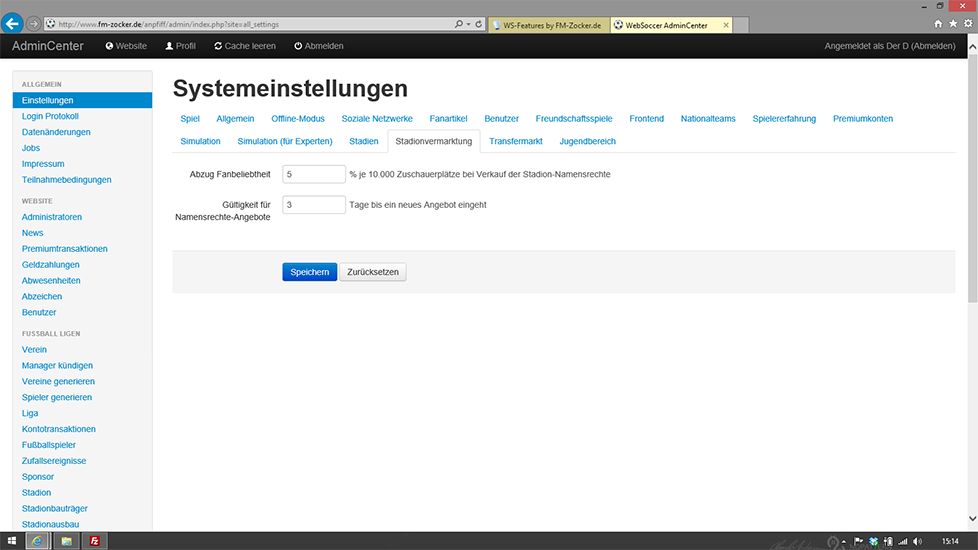Viewport: 978px width, 550px height.
Task: Click the browser back arrow button
Action: tap(14, 23)
